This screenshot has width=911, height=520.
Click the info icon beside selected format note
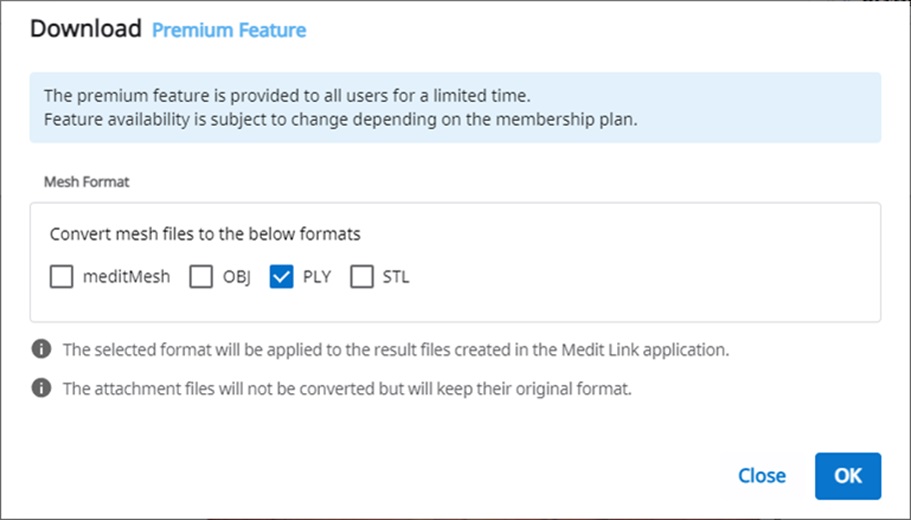pyautogui.click(x=41, y=349)
